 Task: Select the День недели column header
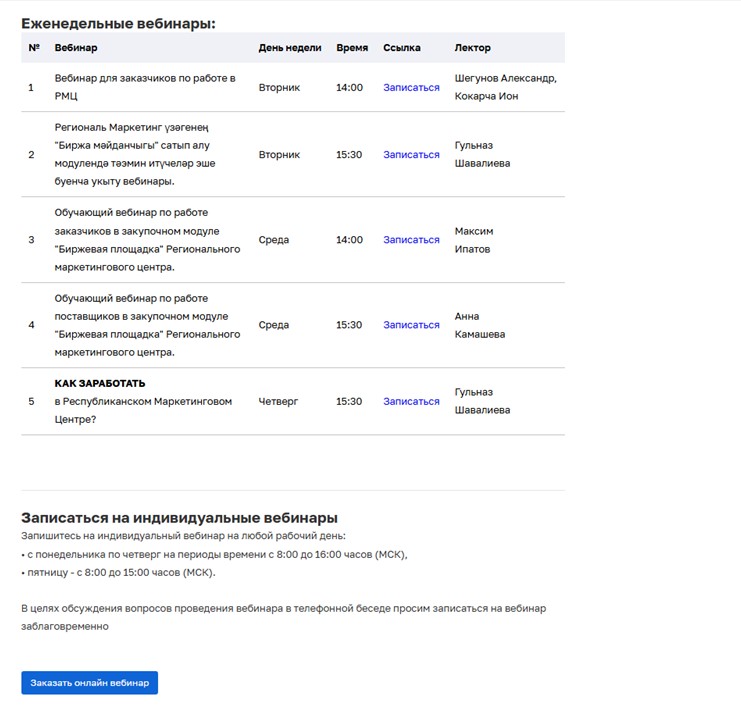click(290, 48)
